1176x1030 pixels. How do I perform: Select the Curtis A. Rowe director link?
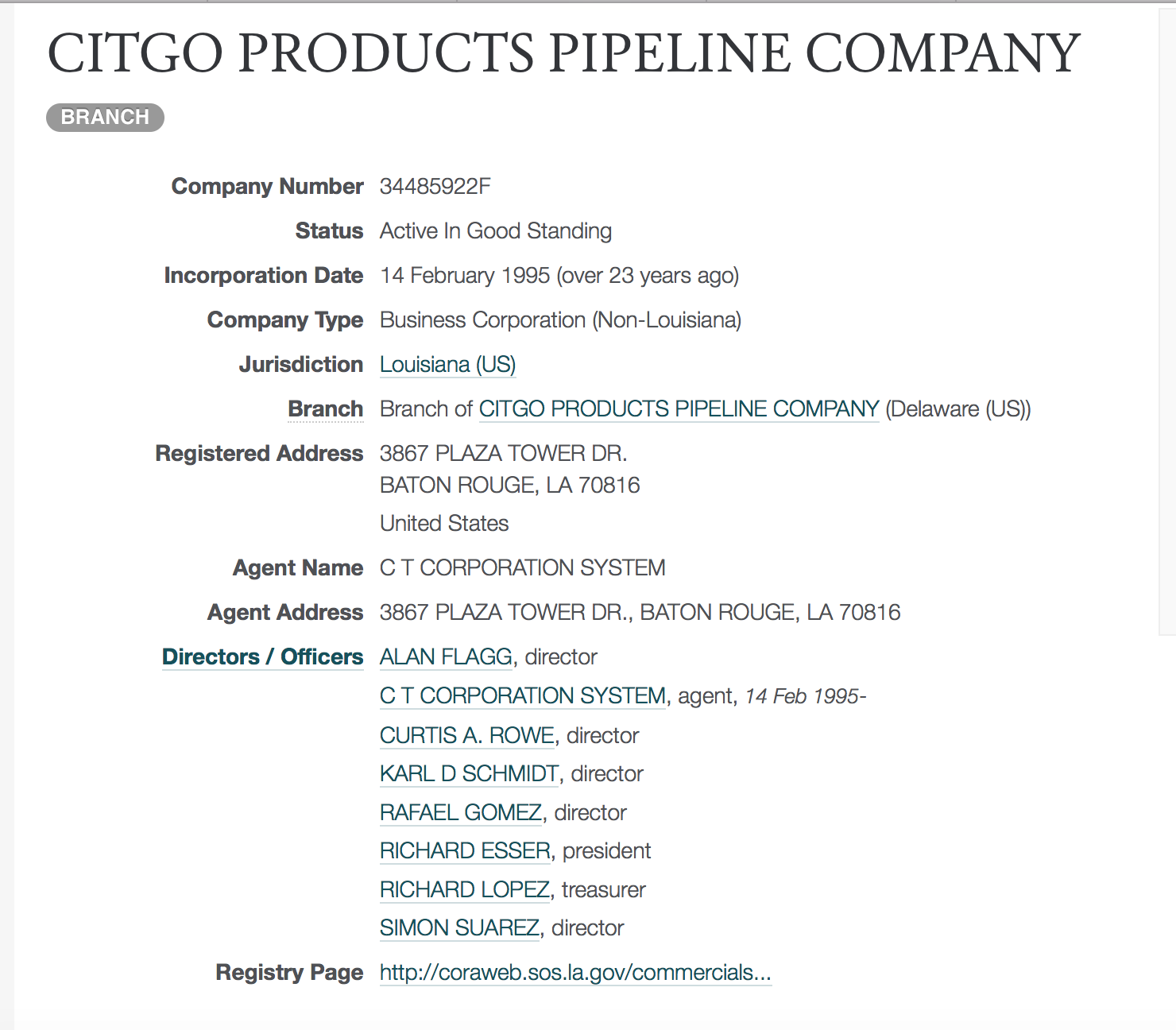(x=466, y=736)
